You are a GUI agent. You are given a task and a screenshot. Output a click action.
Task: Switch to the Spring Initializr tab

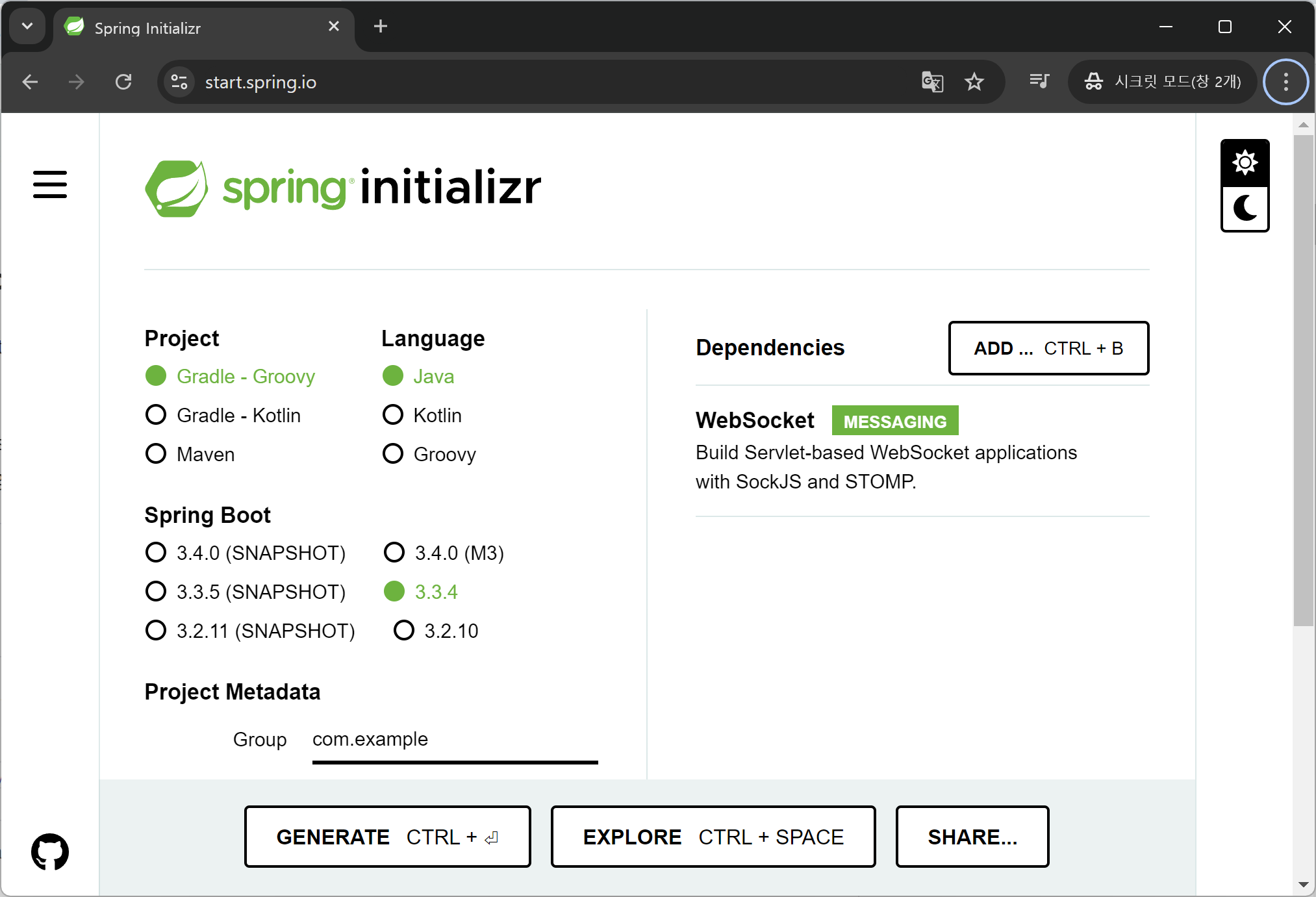tap(195, 28)
